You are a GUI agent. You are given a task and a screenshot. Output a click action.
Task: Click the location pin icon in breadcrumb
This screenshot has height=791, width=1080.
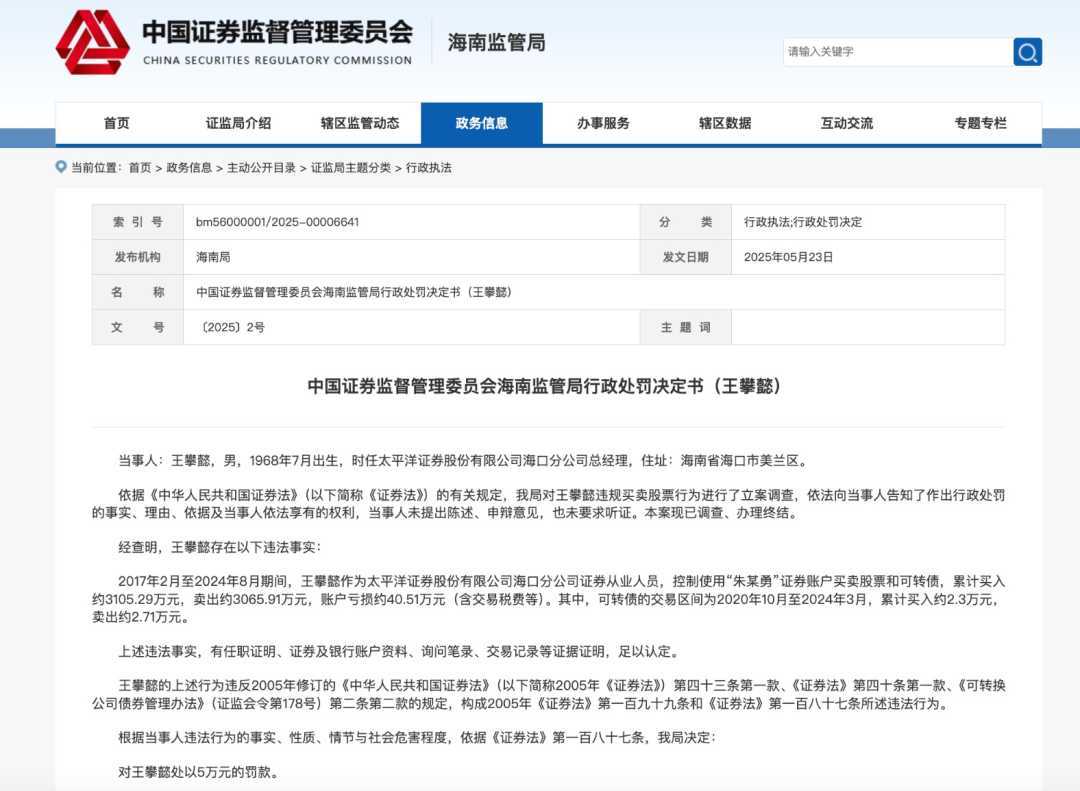pyautogui.click(x=61, y=167)
